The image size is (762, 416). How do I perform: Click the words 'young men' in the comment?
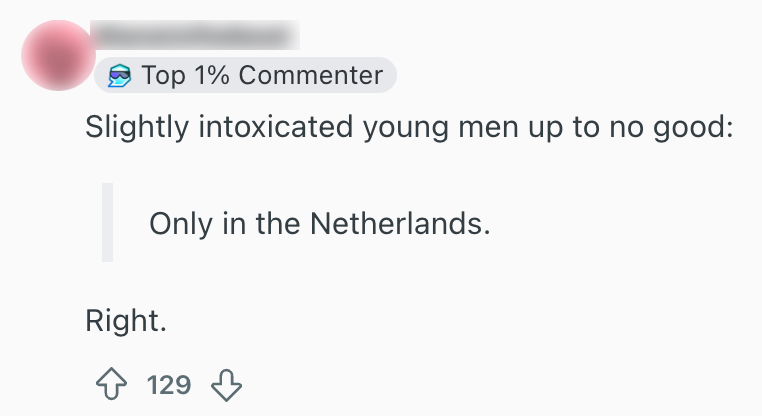[448, 128]
